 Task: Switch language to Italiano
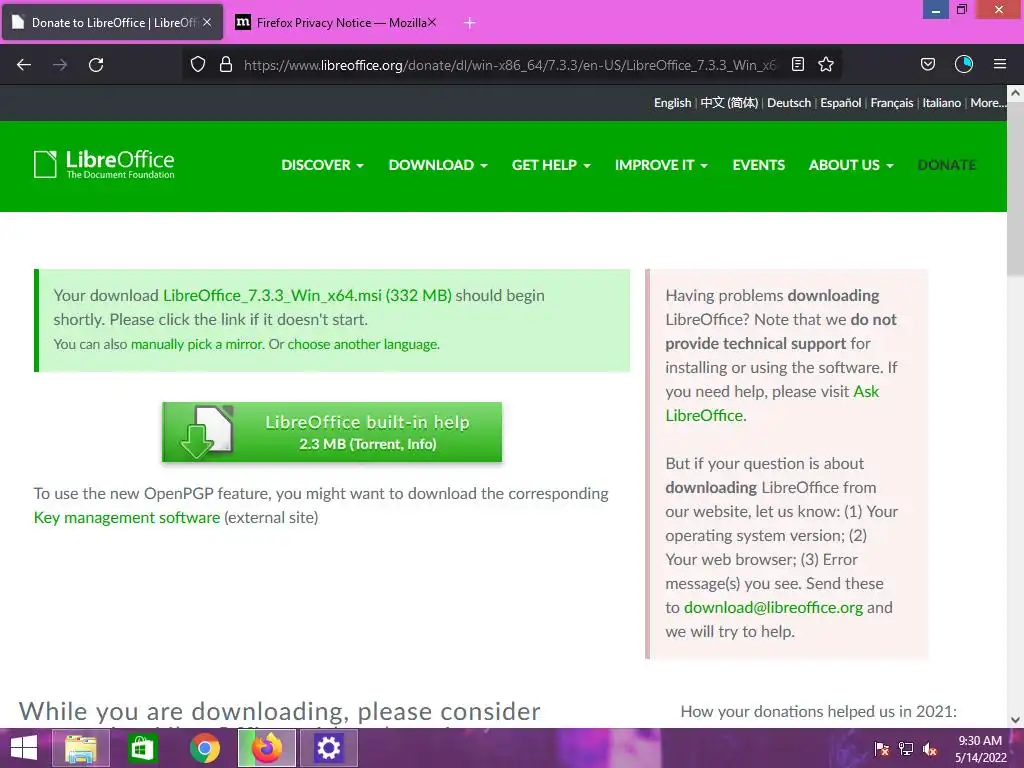(x=941, y=103)
